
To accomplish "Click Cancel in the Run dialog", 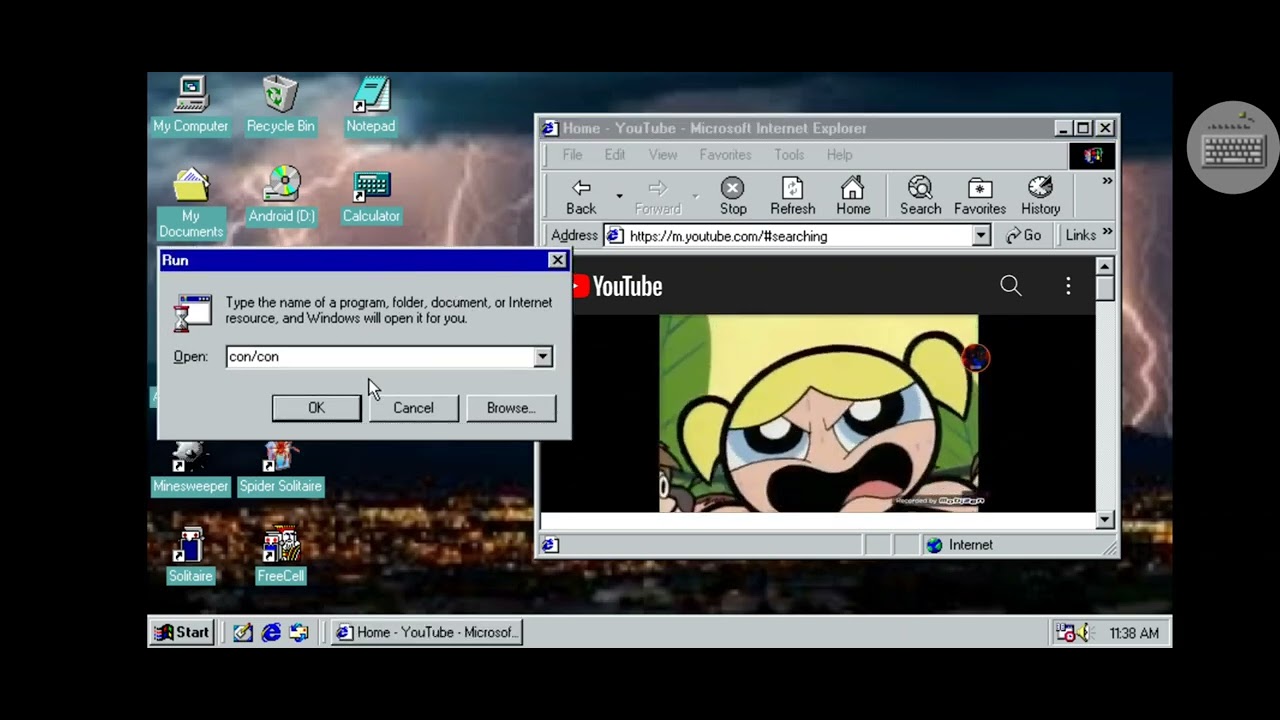I will click(413, 408).
